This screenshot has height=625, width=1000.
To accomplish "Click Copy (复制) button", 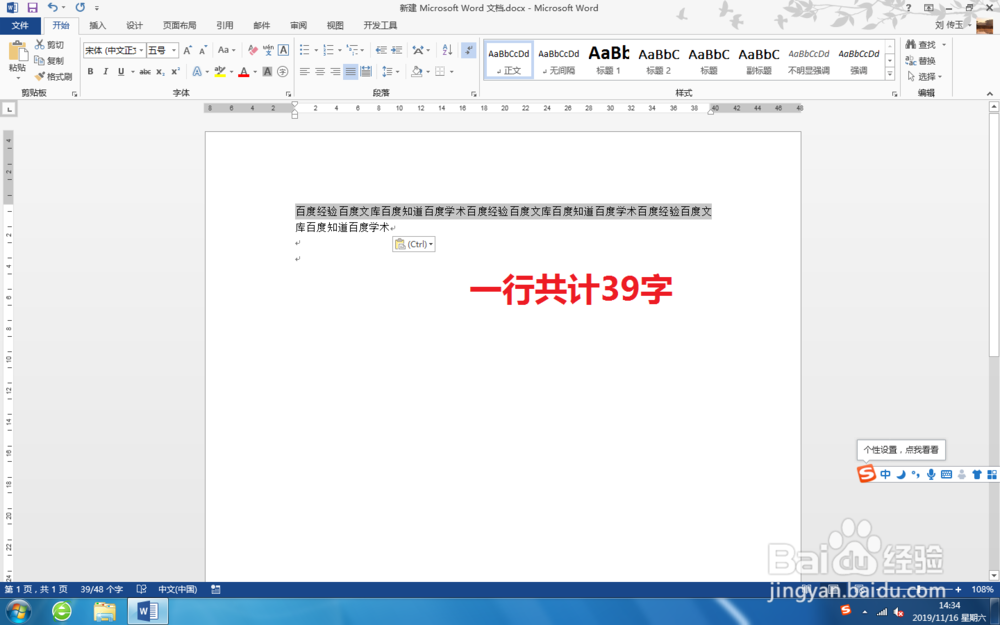I will coord(49,61).
